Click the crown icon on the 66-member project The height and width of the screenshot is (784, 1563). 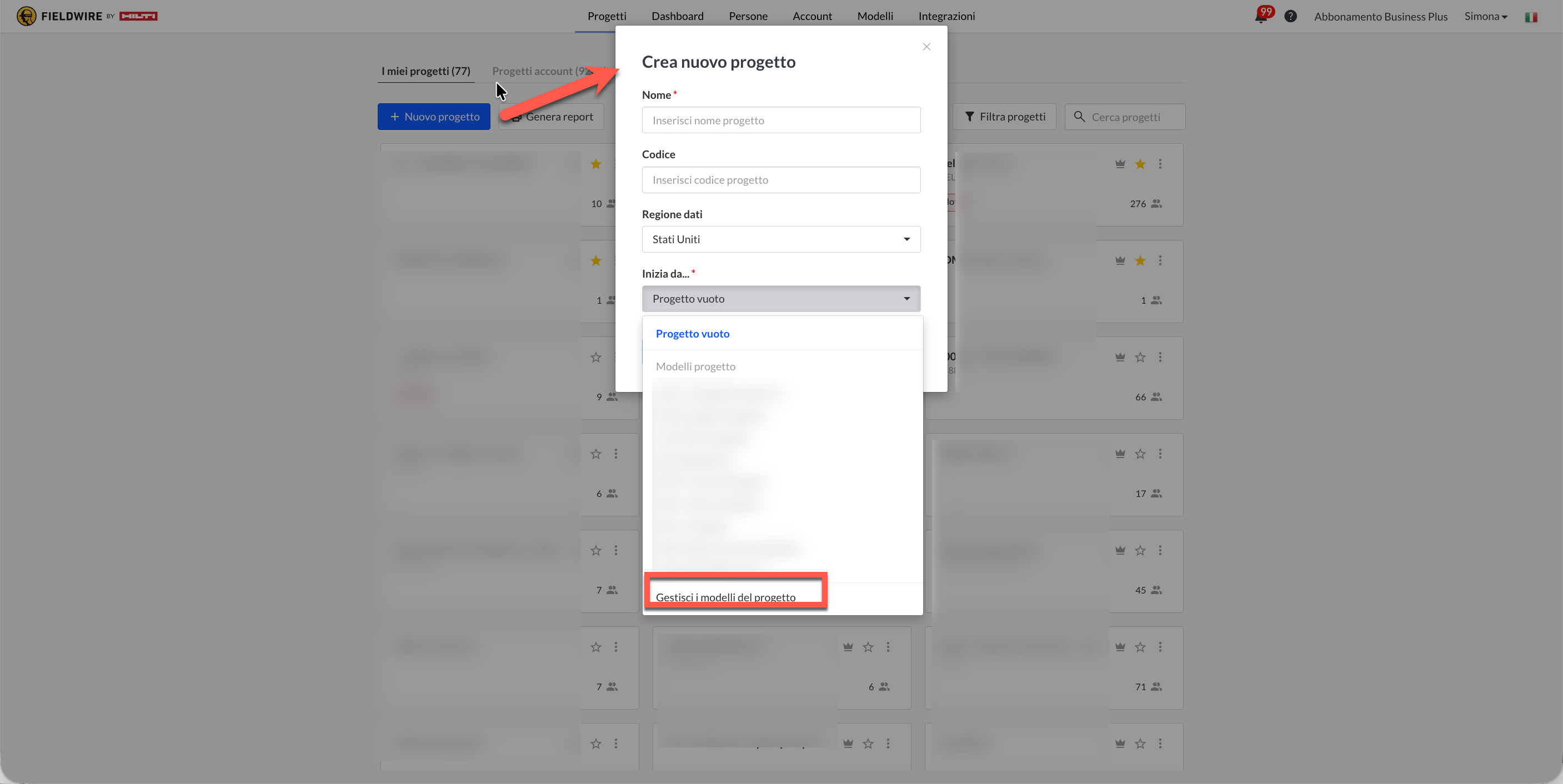click(x=1120, y=357)
